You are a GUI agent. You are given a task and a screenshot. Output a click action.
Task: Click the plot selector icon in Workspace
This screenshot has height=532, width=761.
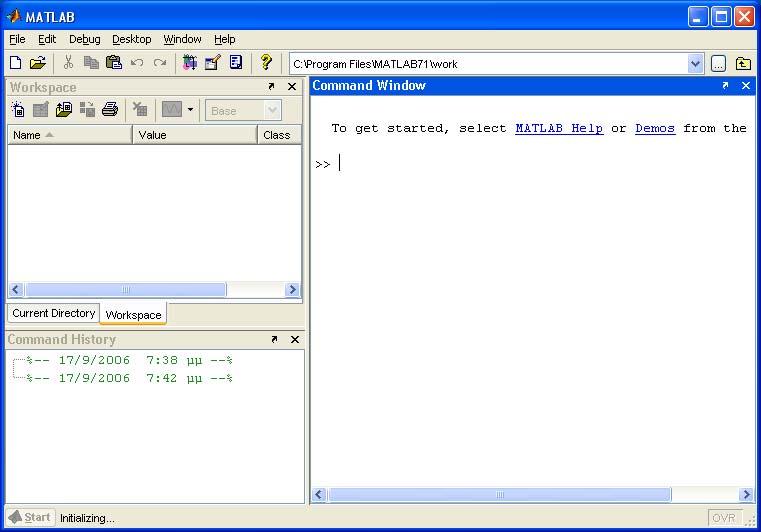click(x=172, y=109)
